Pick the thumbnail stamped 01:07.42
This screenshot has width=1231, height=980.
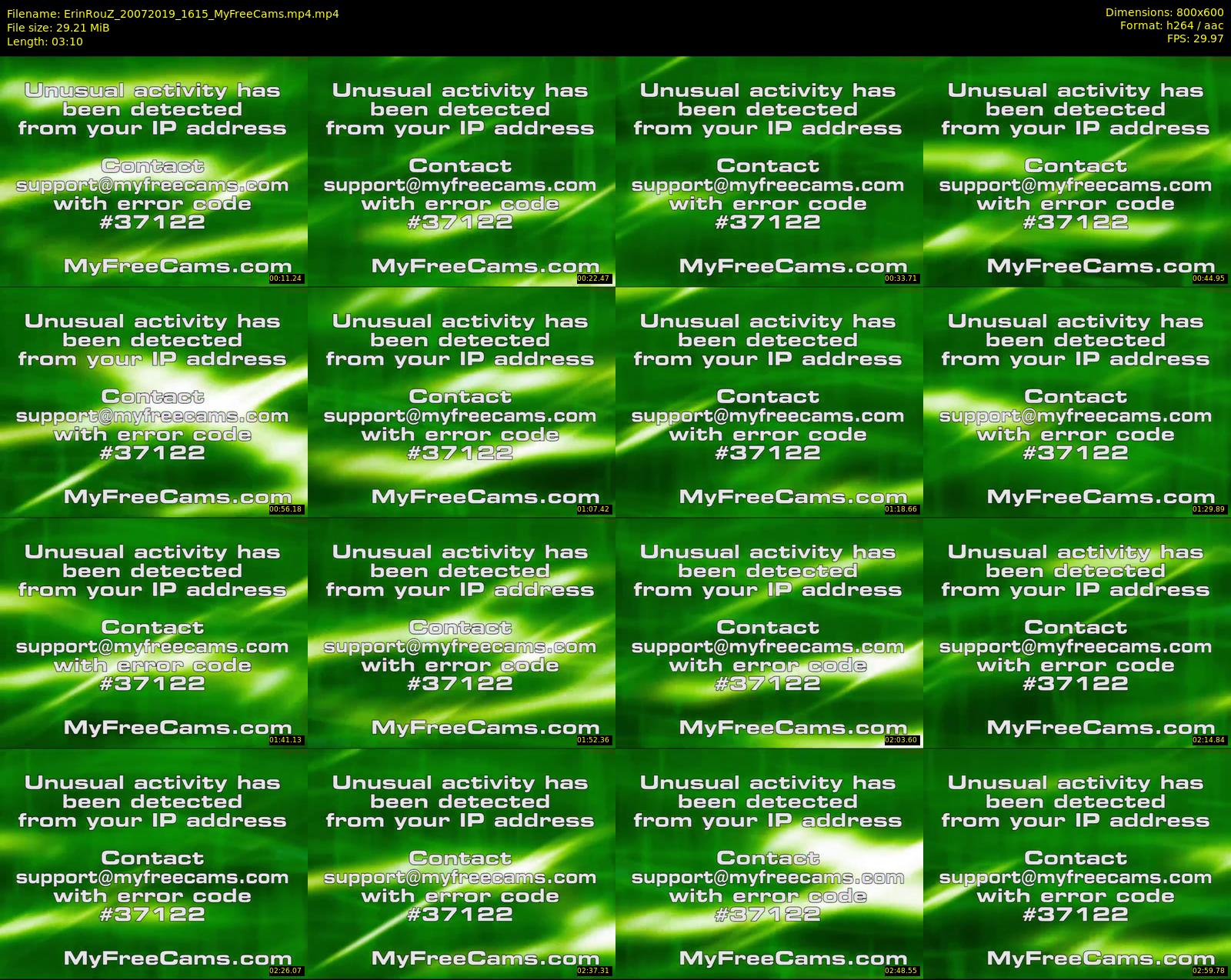(x=462, y=402)
